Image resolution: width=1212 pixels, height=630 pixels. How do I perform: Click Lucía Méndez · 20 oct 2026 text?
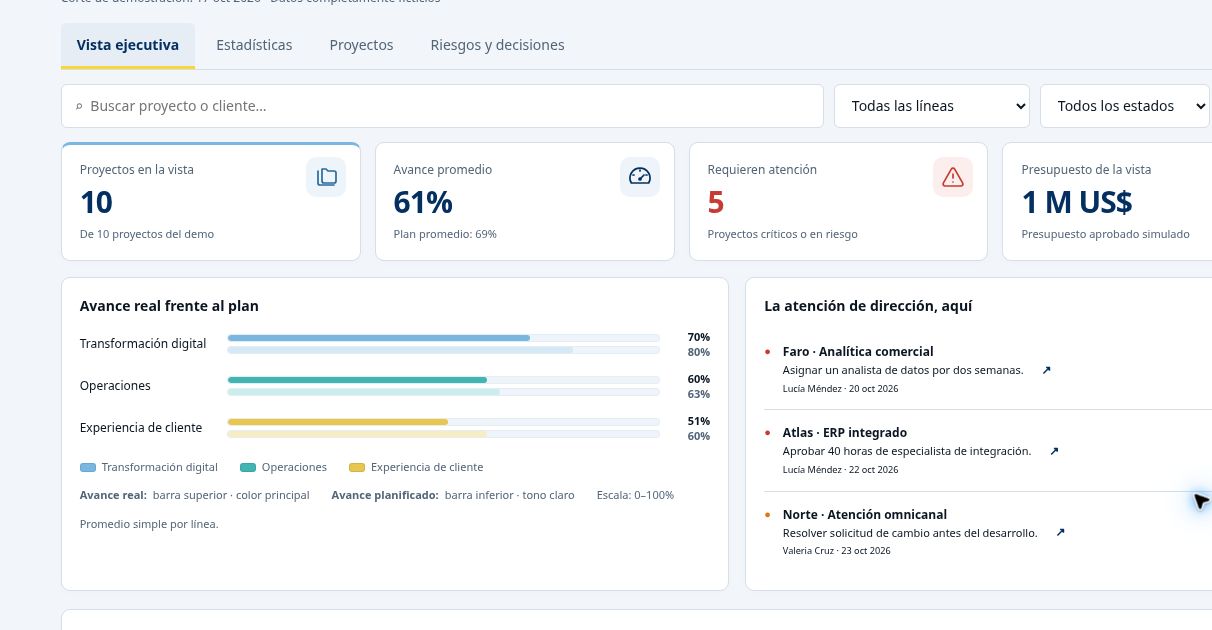click(x=840, y=389)
